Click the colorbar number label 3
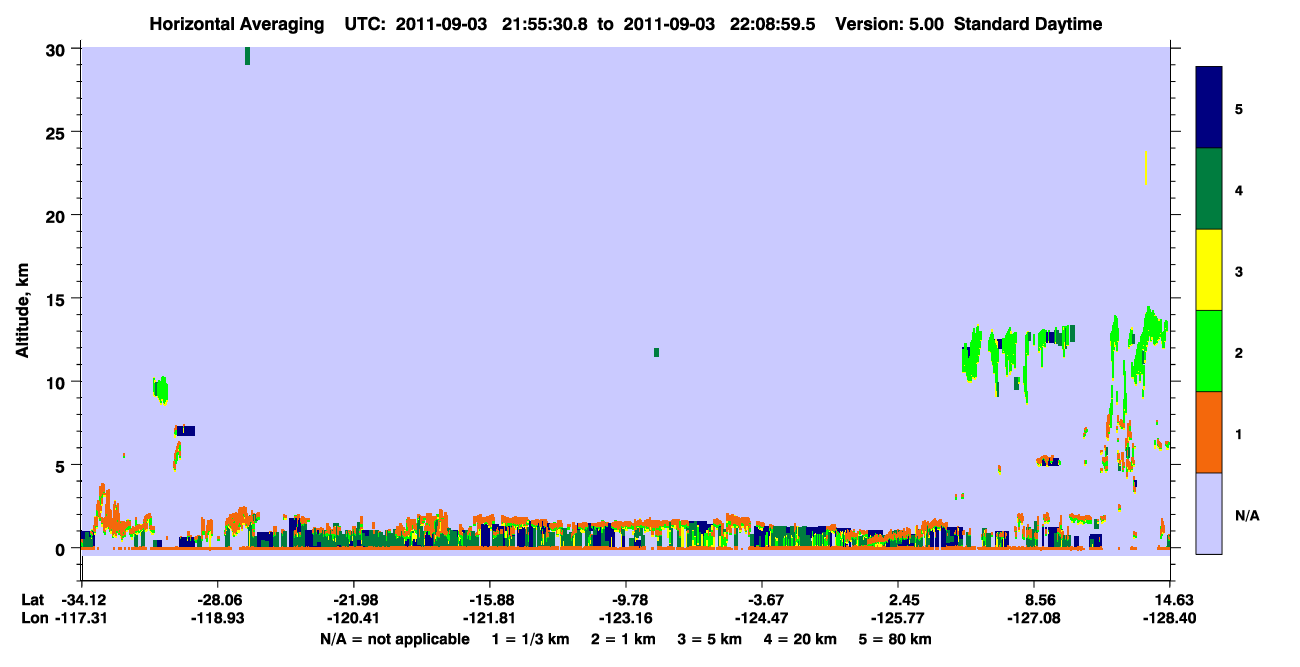The image size is (1300, 667). point(1239,270)
